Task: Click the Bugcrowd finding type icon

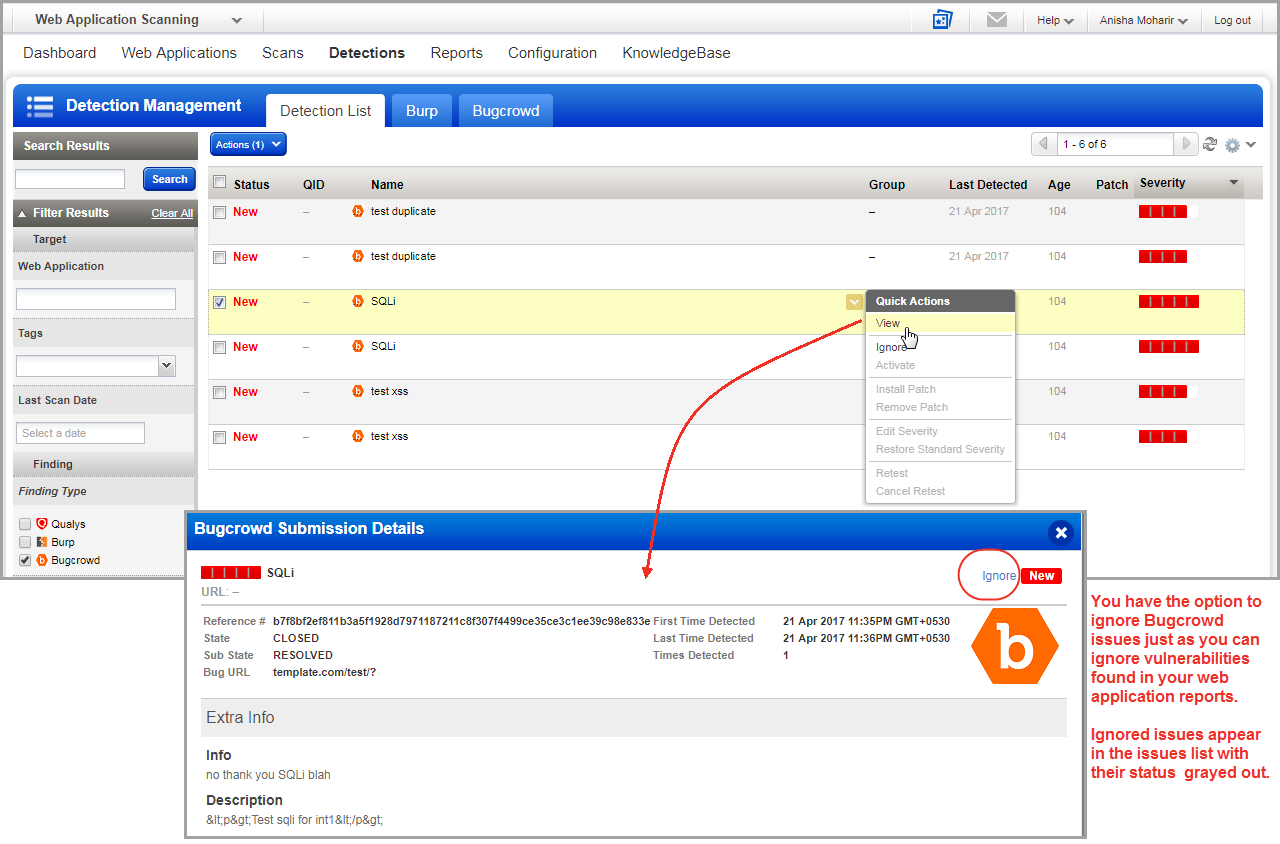Action: point(42,560)
